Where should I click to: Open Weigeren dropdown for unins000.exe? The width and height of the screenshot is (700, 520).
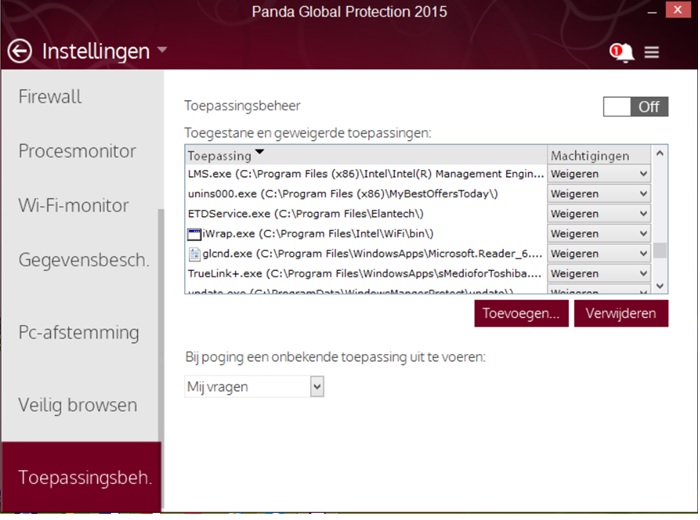(x=599, y=194)
